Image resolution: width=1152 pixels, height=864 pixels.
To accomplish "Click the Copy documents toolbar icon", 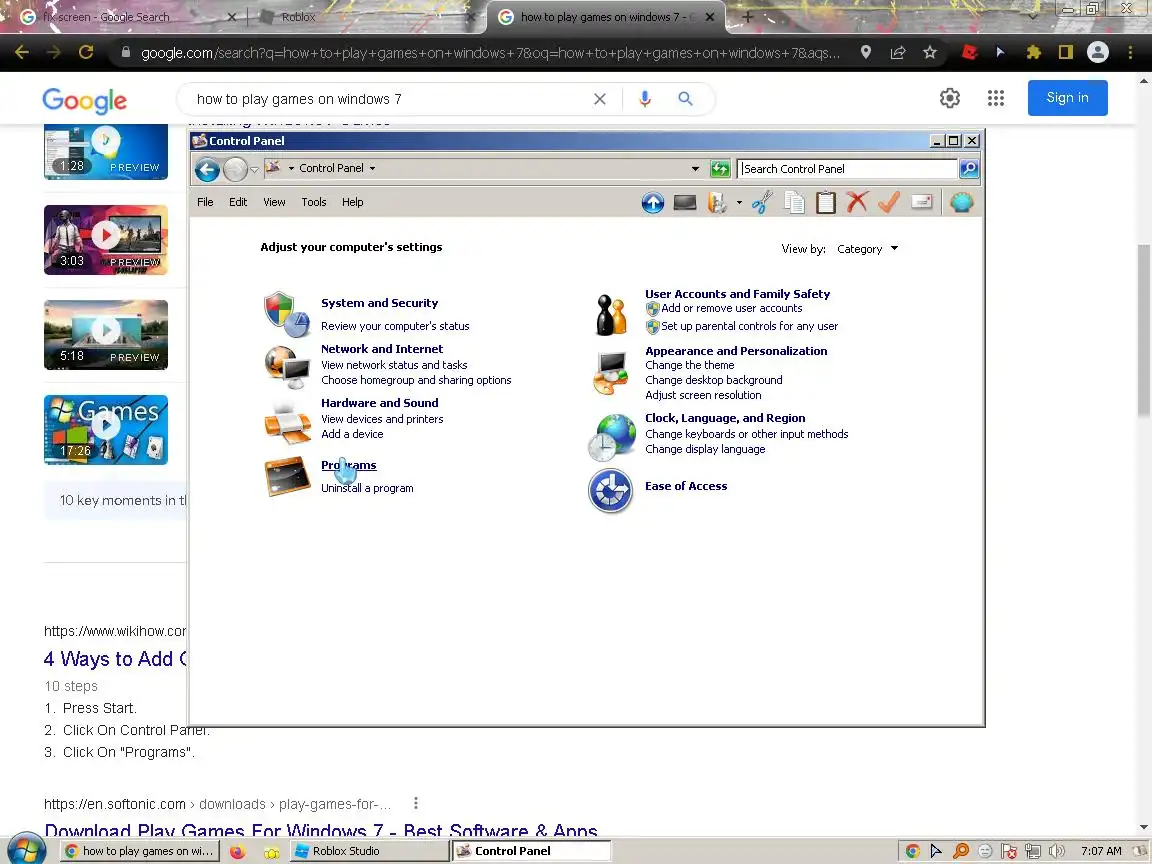I will pos(794,202).
